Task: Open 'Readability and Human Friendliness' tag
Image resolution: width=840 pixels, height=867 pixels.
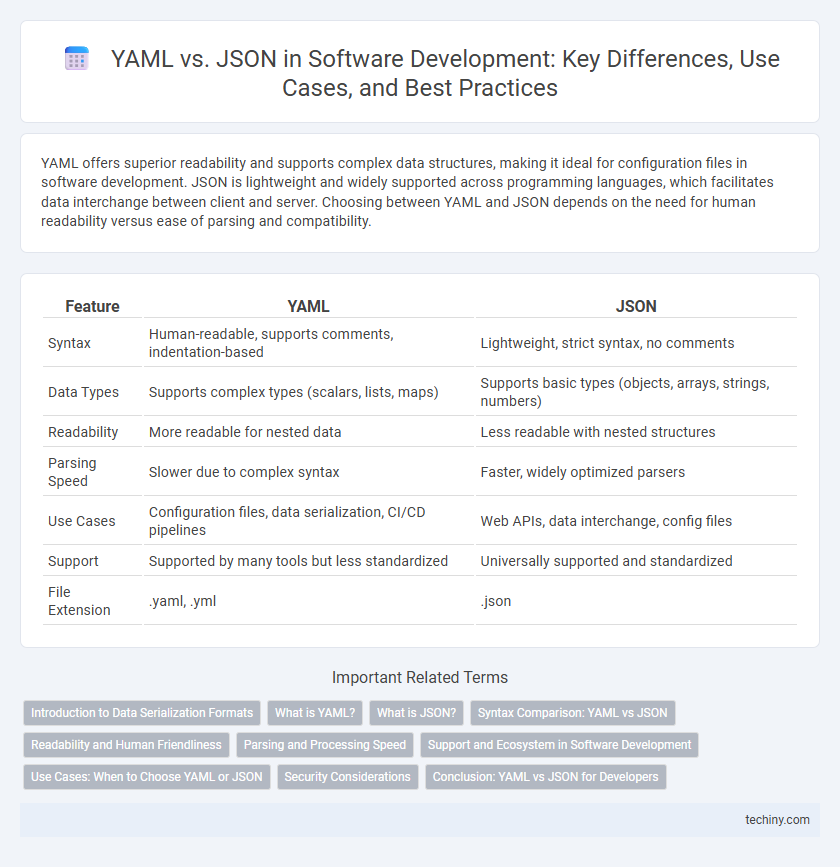Action: (126, 745)
